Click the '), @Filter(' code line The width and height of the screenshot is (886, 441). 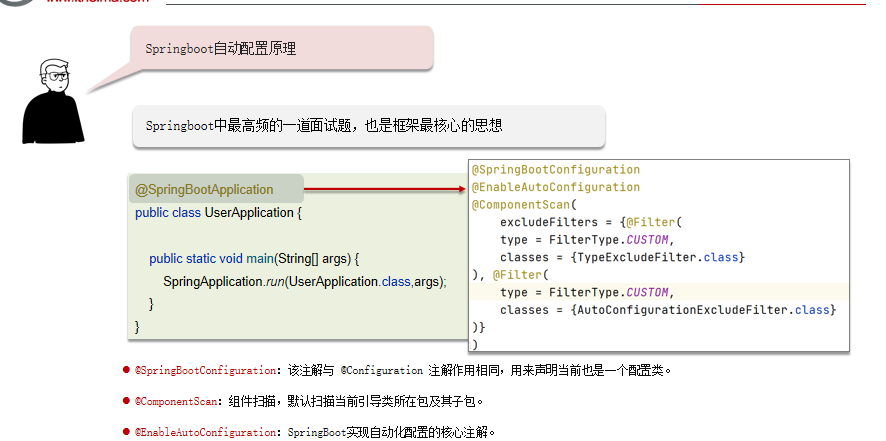(510, 275)
